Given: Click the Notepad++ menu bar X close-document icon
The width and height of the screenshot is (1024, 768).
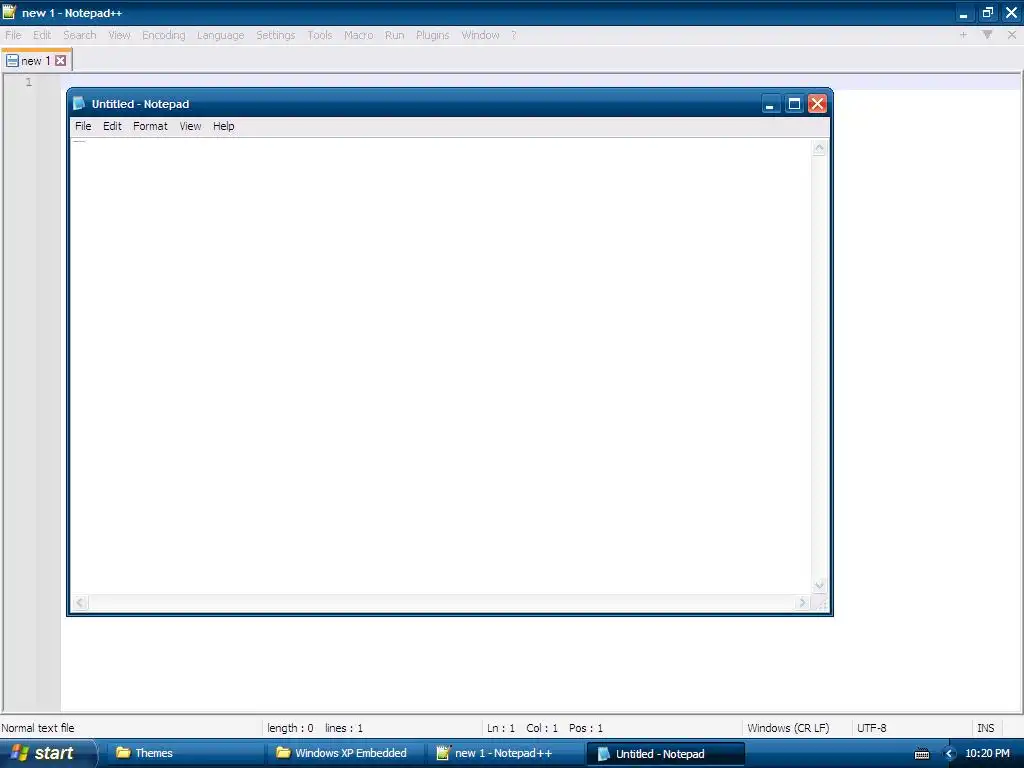Looking at the screenshot, I should coord(1012,35).
